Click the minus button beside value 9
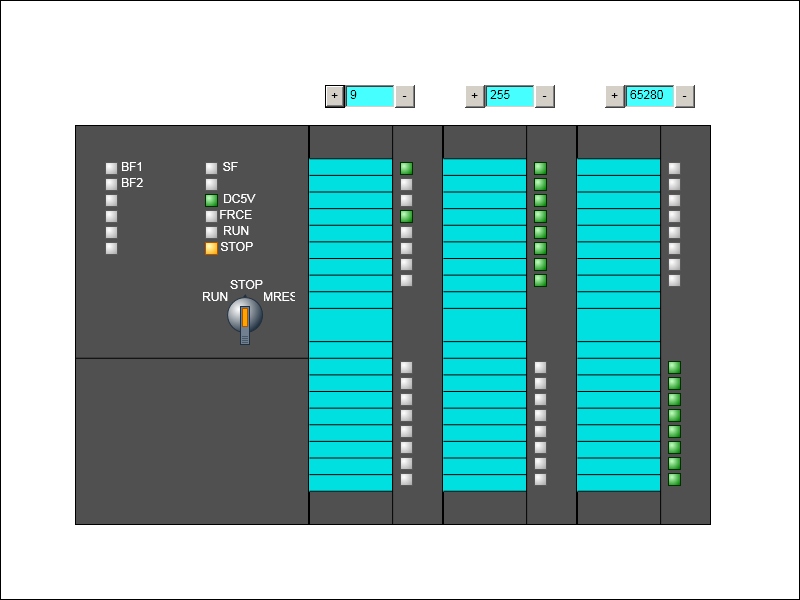Screen dimensions: 800x600 tap(405, 96)
